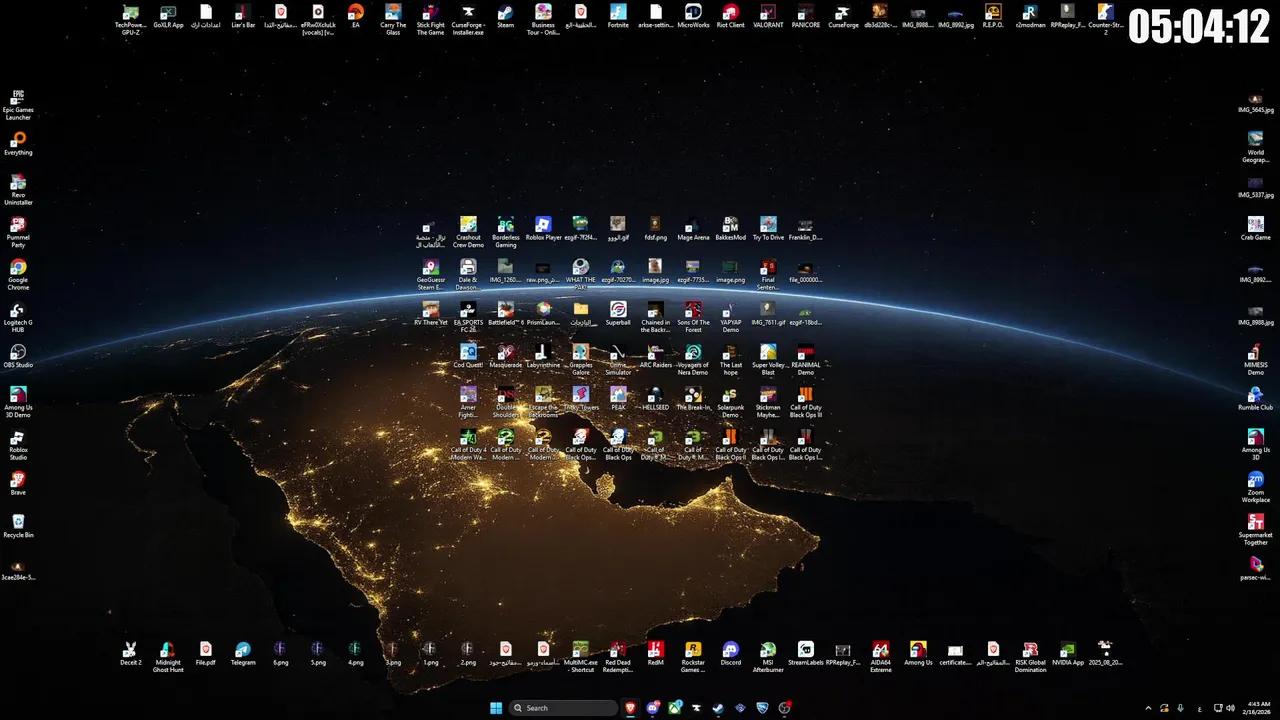Select the HELLSEED shortcut

(x=655, y=399)
